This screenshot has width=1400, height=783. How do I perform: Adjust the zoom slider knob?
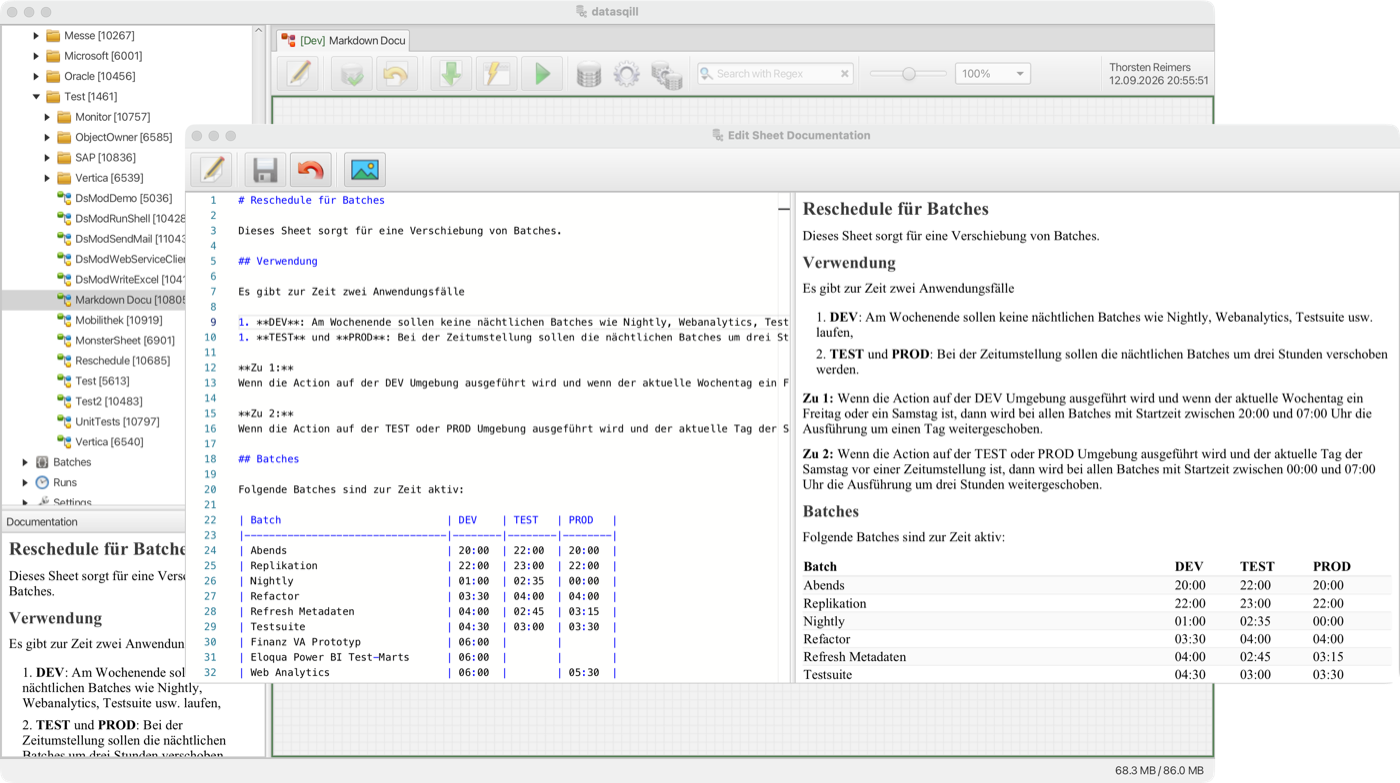click(x=909, y=74)
